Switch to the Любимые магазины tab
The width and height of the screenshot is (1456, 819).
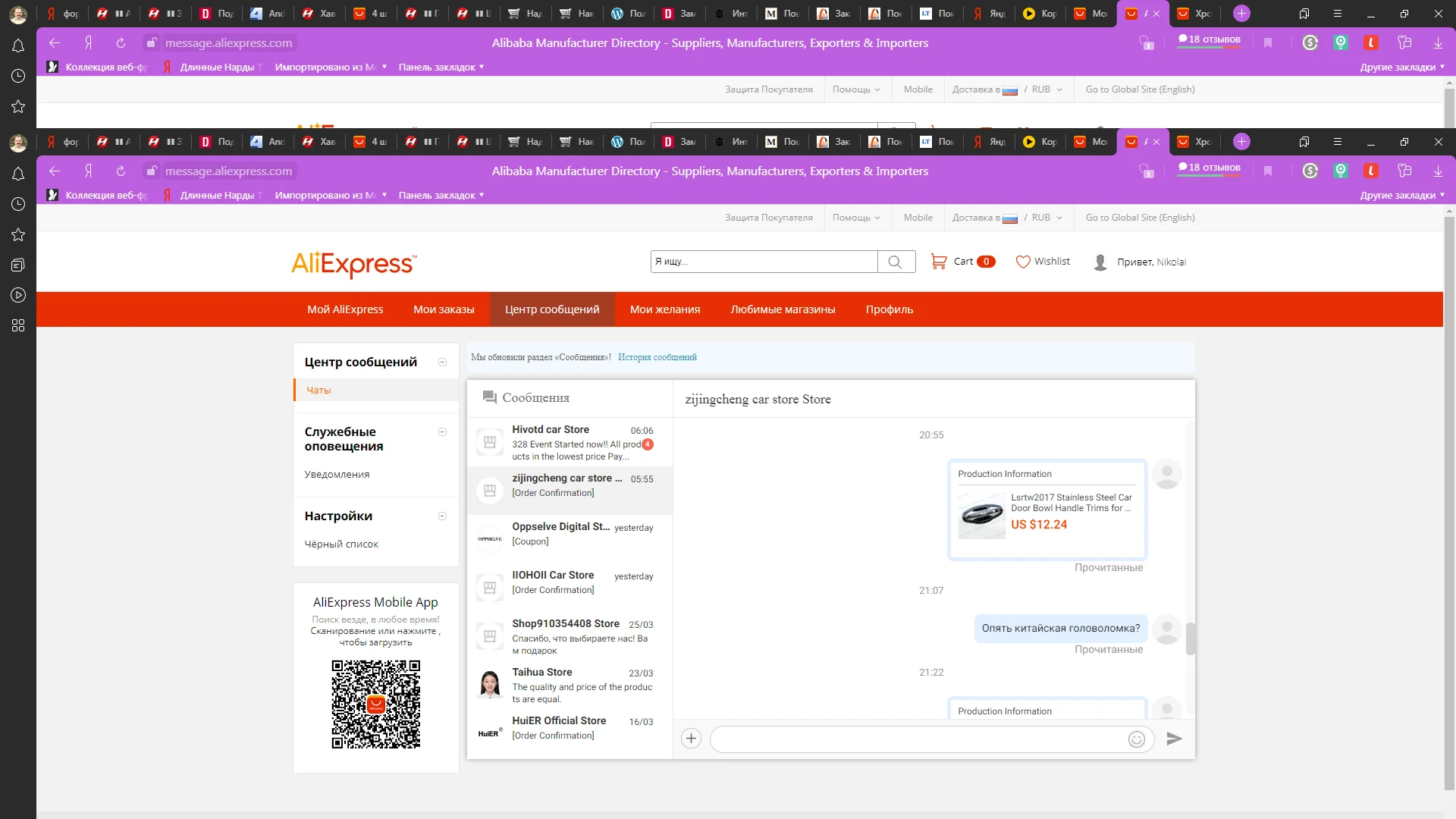[x=783, y=309]
